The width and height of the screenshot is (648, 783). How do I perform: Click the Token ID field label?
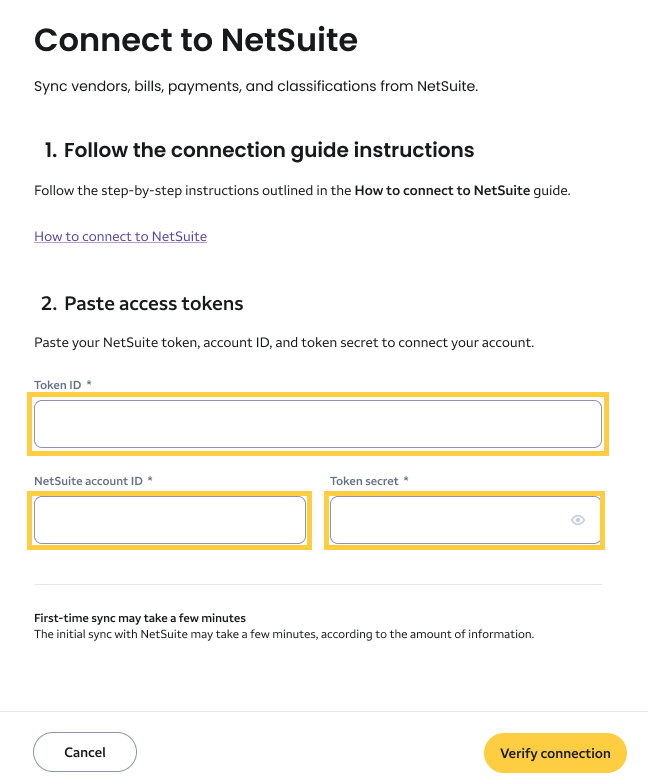point(58,385)
